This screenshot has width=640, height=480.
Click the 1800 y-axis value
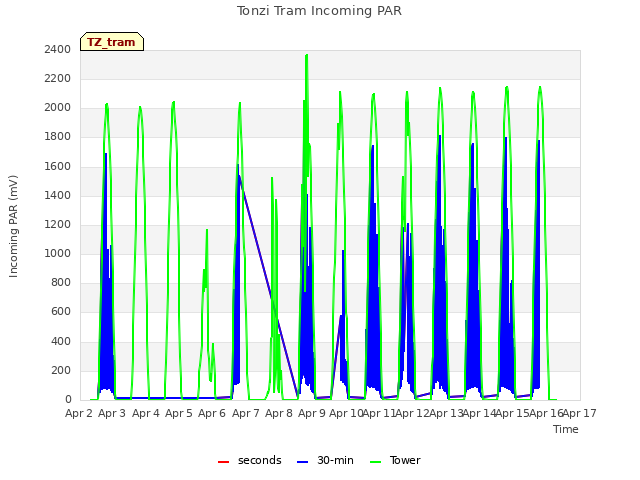(58, 137)
